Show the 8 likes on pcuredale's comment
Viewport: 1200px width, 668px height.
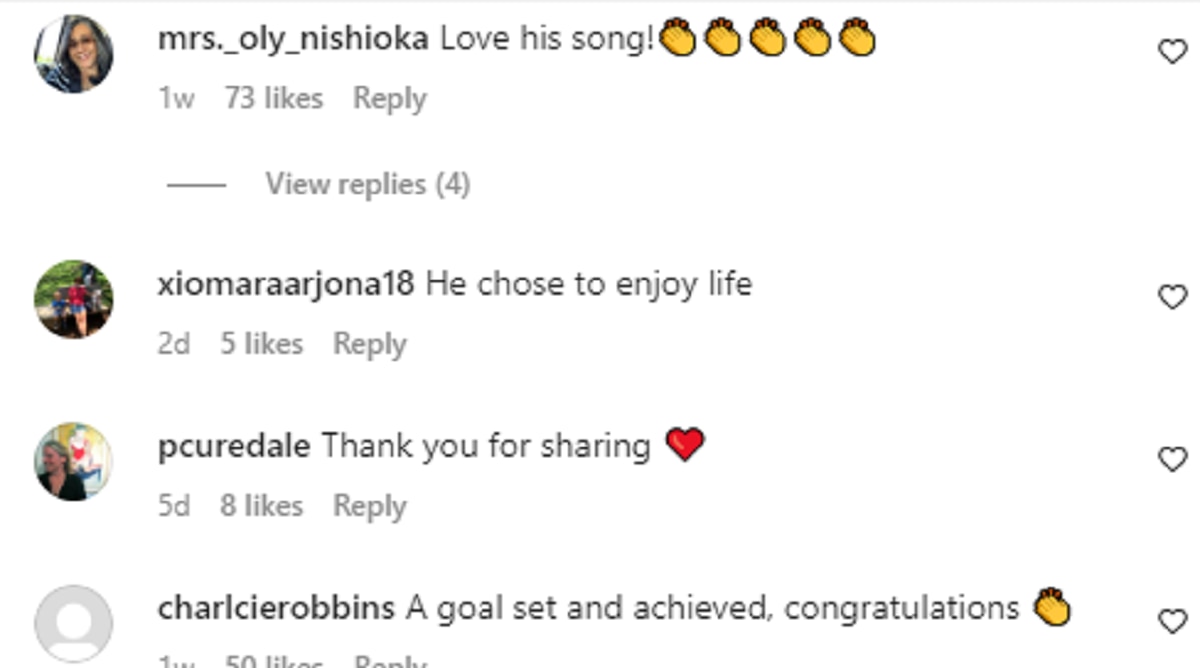point(261,506)
